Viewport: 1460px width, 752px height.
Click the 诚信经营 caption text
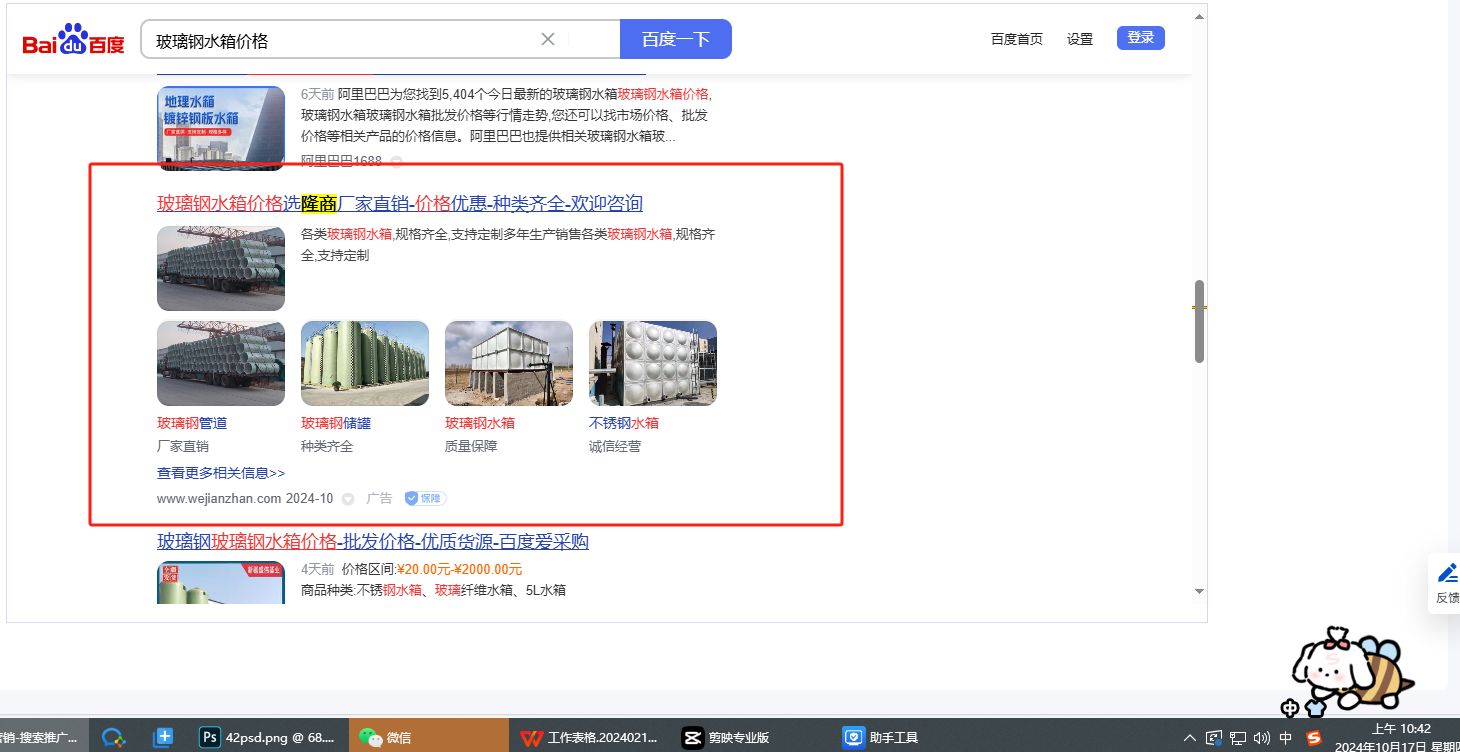[615, 446]
